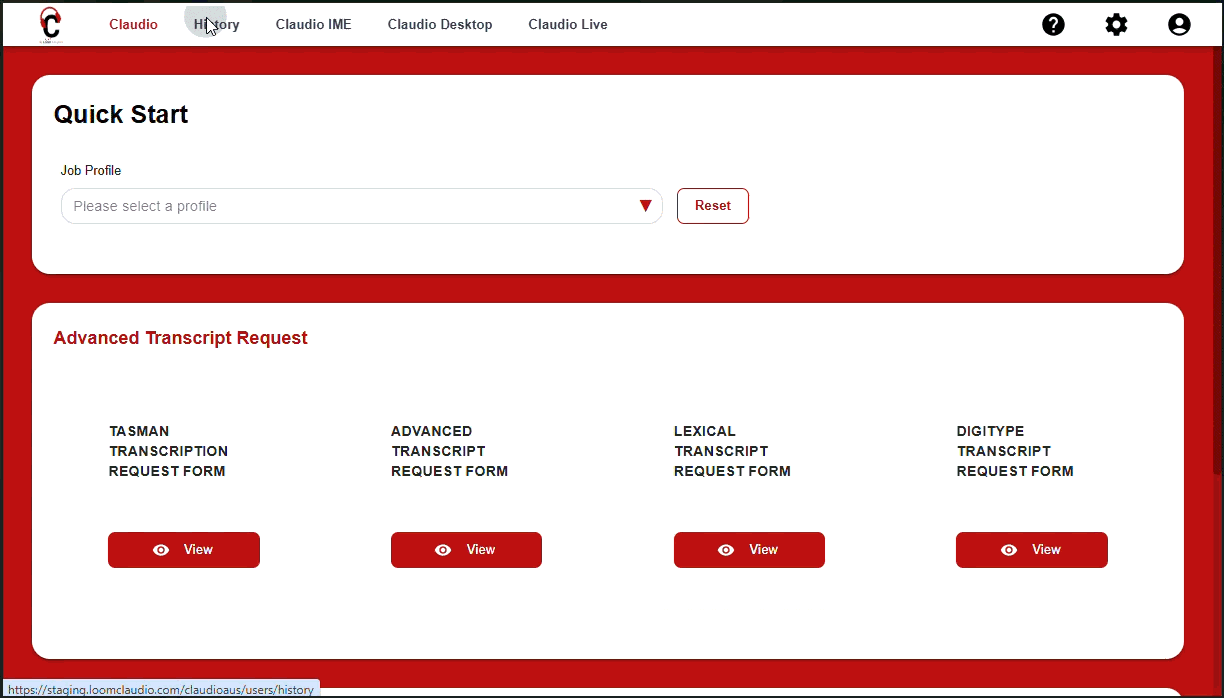View the Tasman Transcription Request Form

[x=184, y=550]
